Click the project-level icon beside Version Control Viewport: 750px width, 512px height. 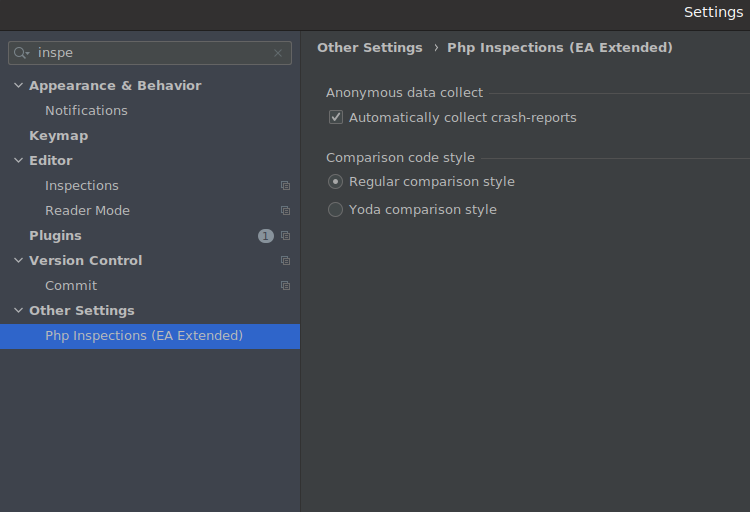point(285,261)
